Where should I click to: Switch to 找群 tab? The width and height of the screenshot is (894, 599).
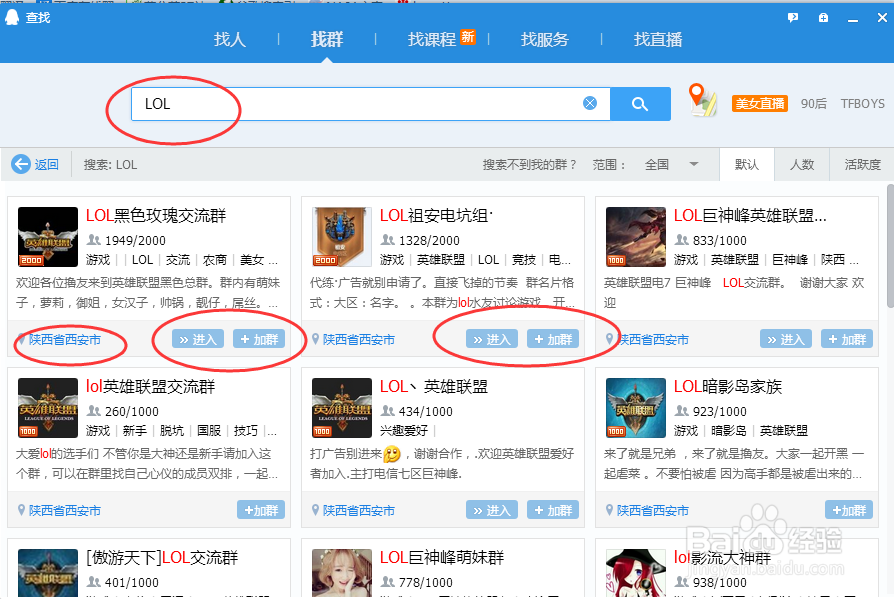click(327, 39)
